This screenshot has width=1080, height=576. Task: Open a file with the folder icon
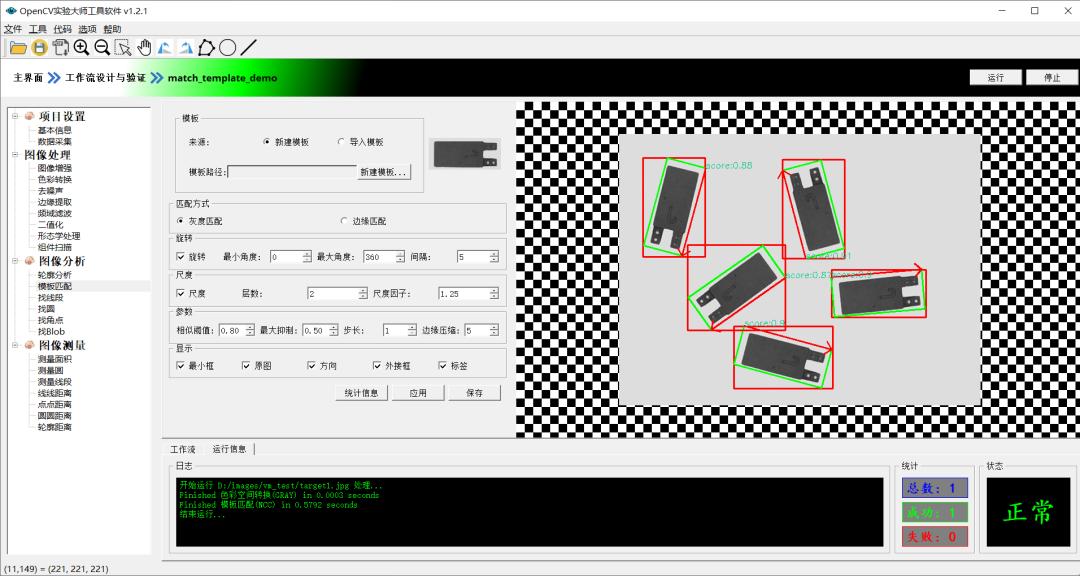(18, 48)
